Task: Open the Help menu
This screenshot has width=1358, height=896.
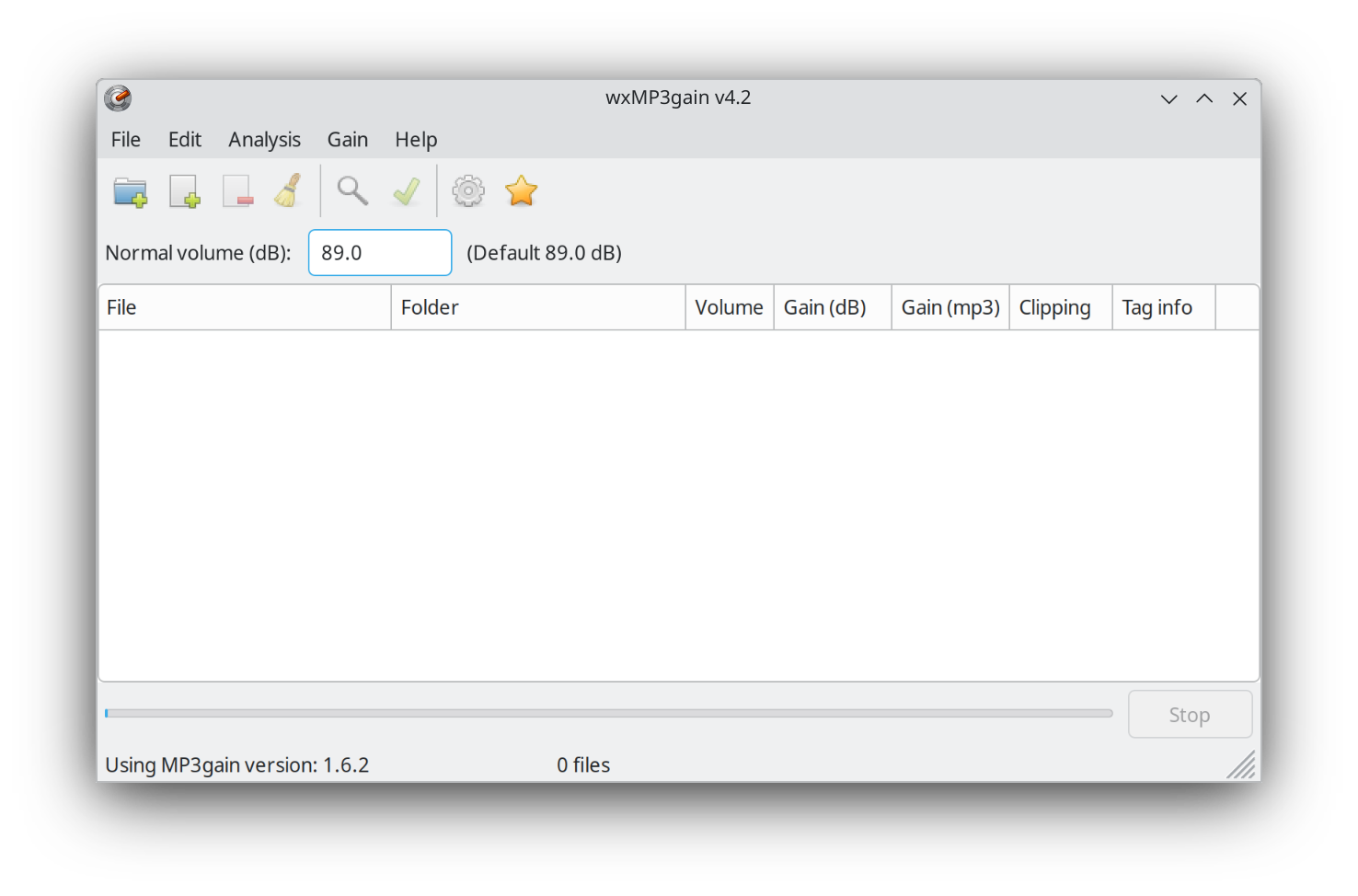Action: [x=416, y=140]
